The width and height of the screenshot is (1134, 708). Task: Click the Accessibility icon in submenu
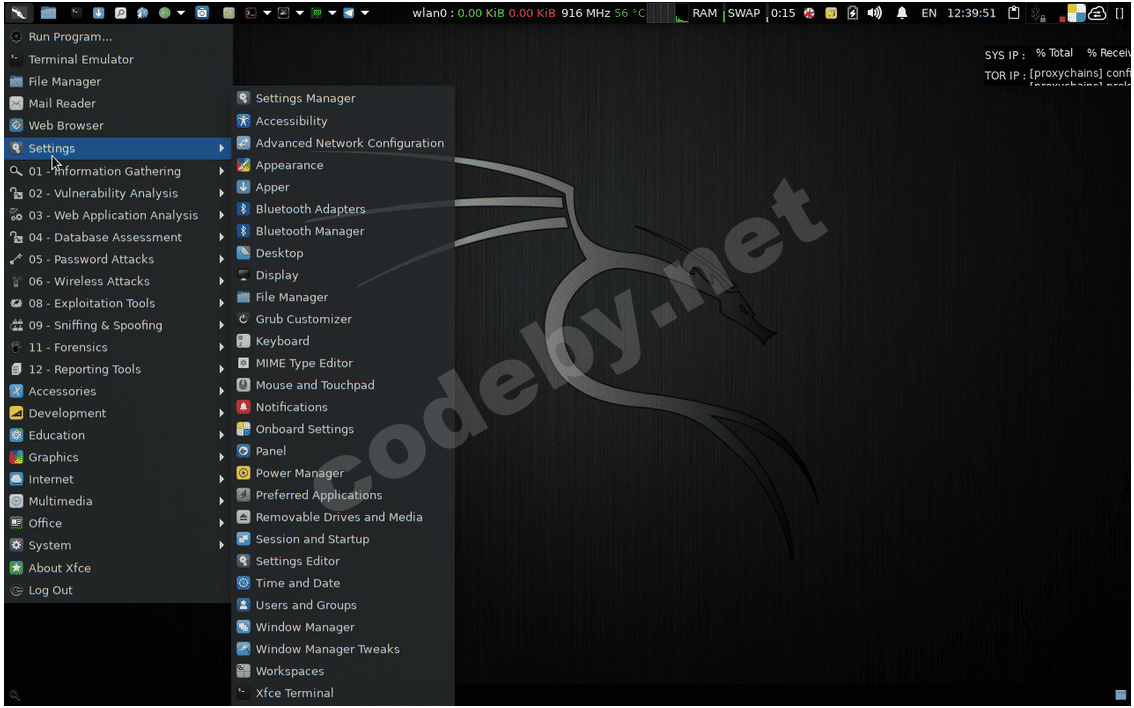pos(244,121)
